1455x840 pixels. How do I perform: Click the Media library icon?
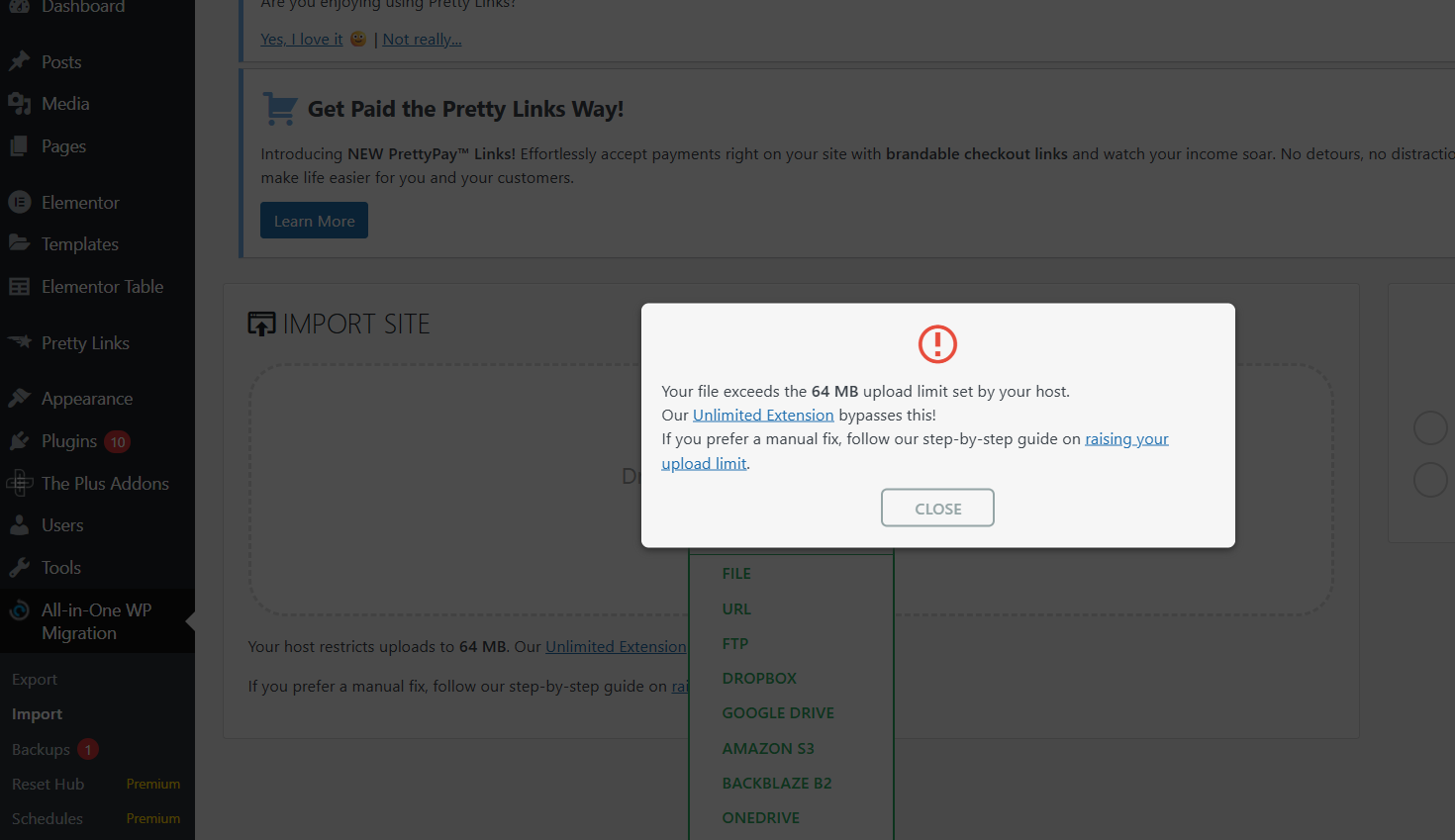tap(20, 104)
